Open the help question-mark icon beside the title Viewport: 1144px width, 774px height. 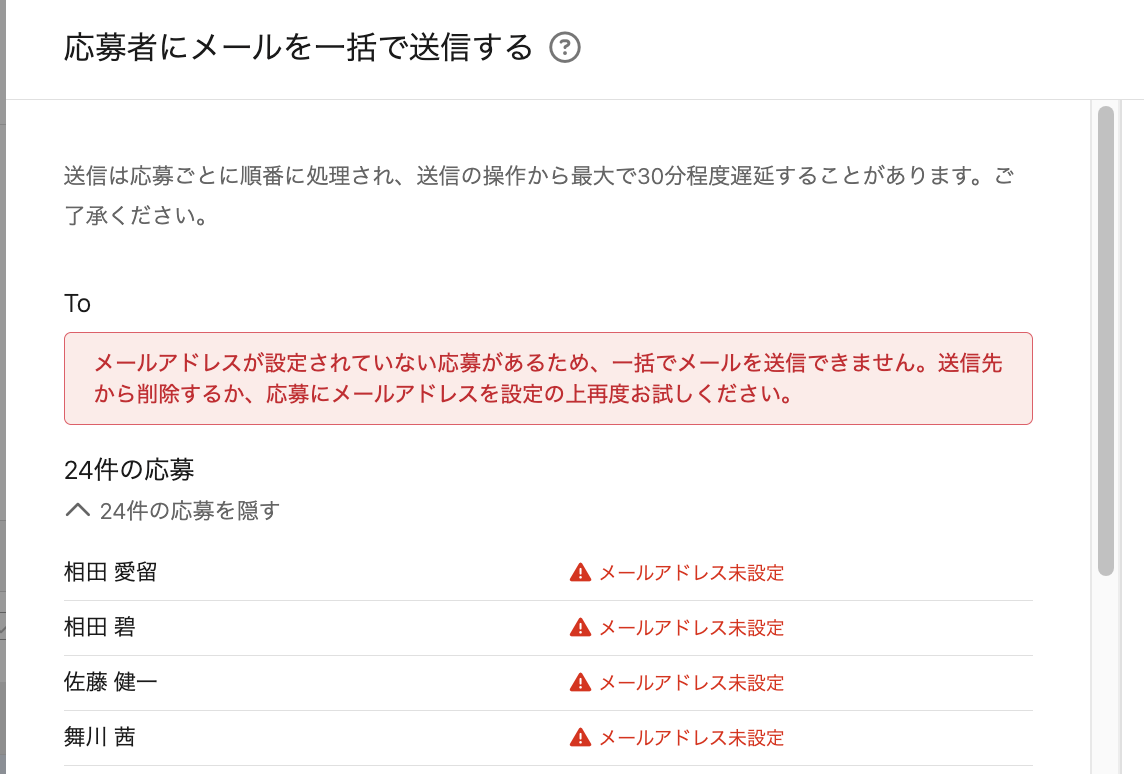point(565,48)
